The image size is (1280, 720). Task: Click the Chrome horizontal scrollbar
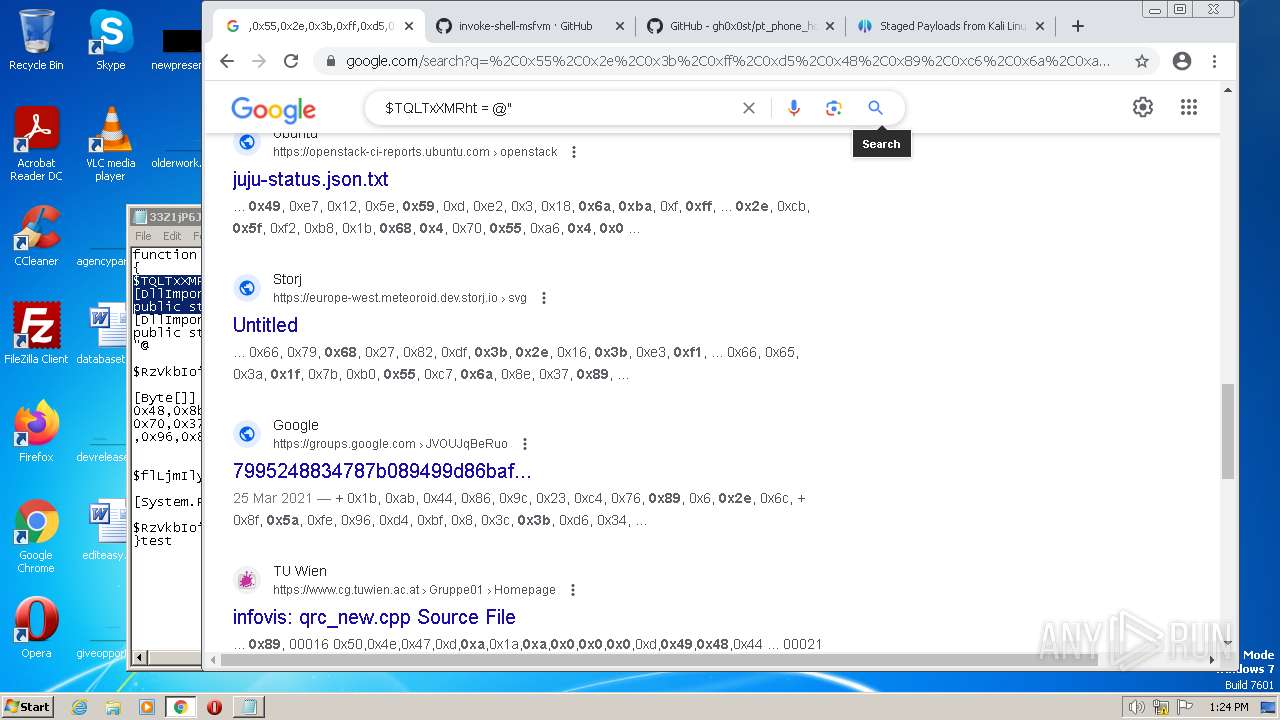(x=659, y=660)
